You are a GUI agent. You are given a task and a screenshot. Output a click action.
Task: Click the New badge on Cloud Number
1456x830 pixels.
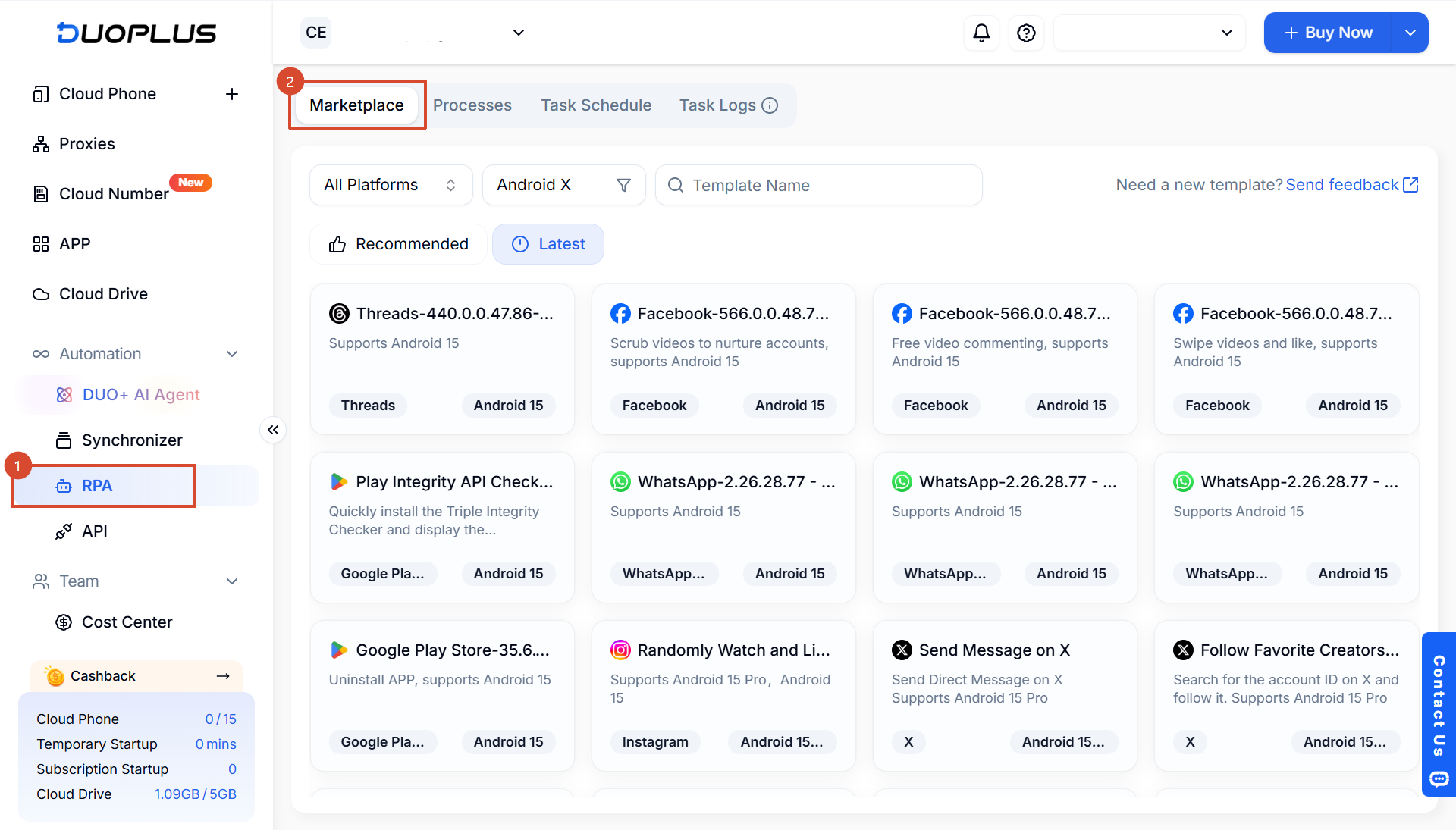190,183
